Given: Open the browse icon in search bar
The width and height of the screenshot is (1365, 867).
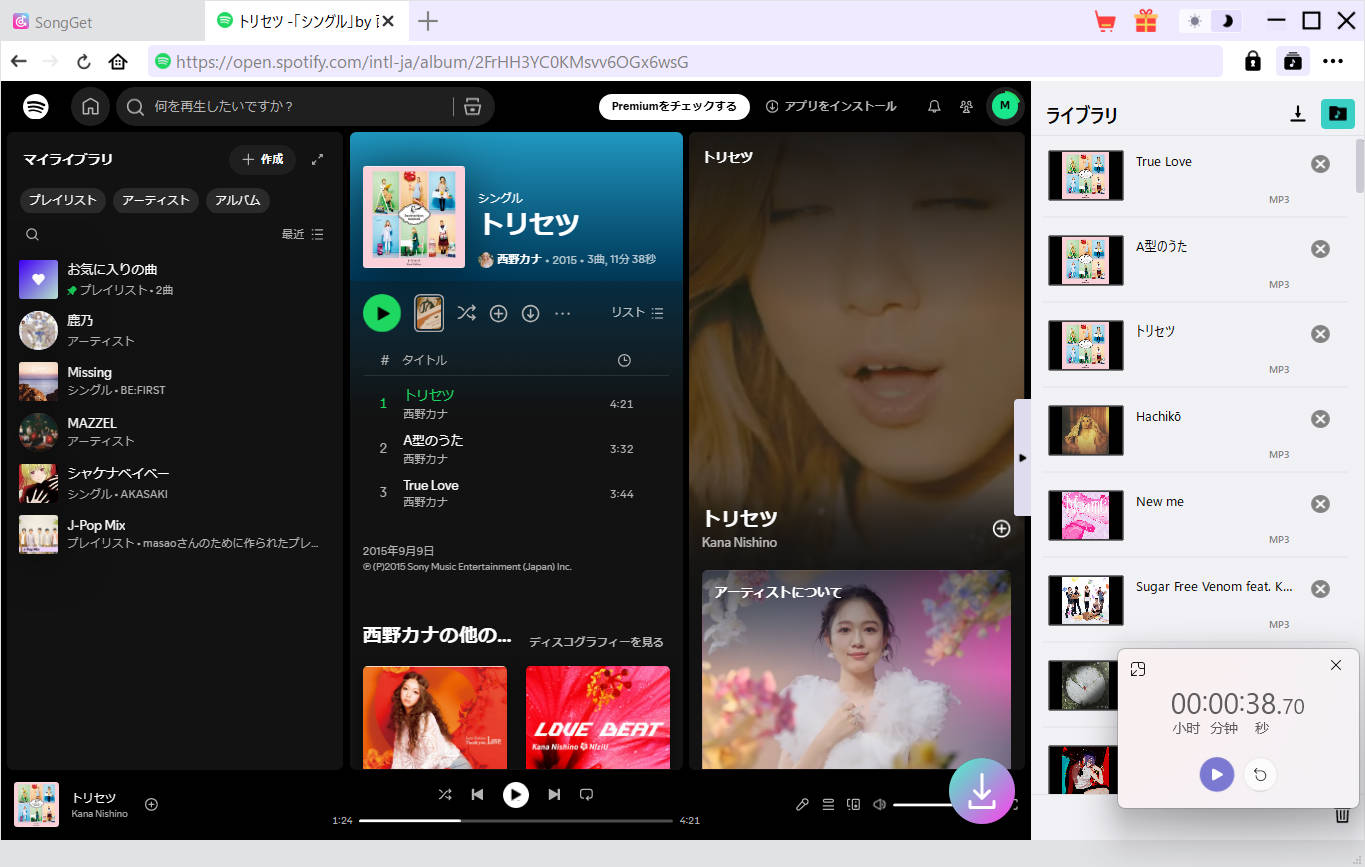Looking at the screenshot, I should coord(473,106).
